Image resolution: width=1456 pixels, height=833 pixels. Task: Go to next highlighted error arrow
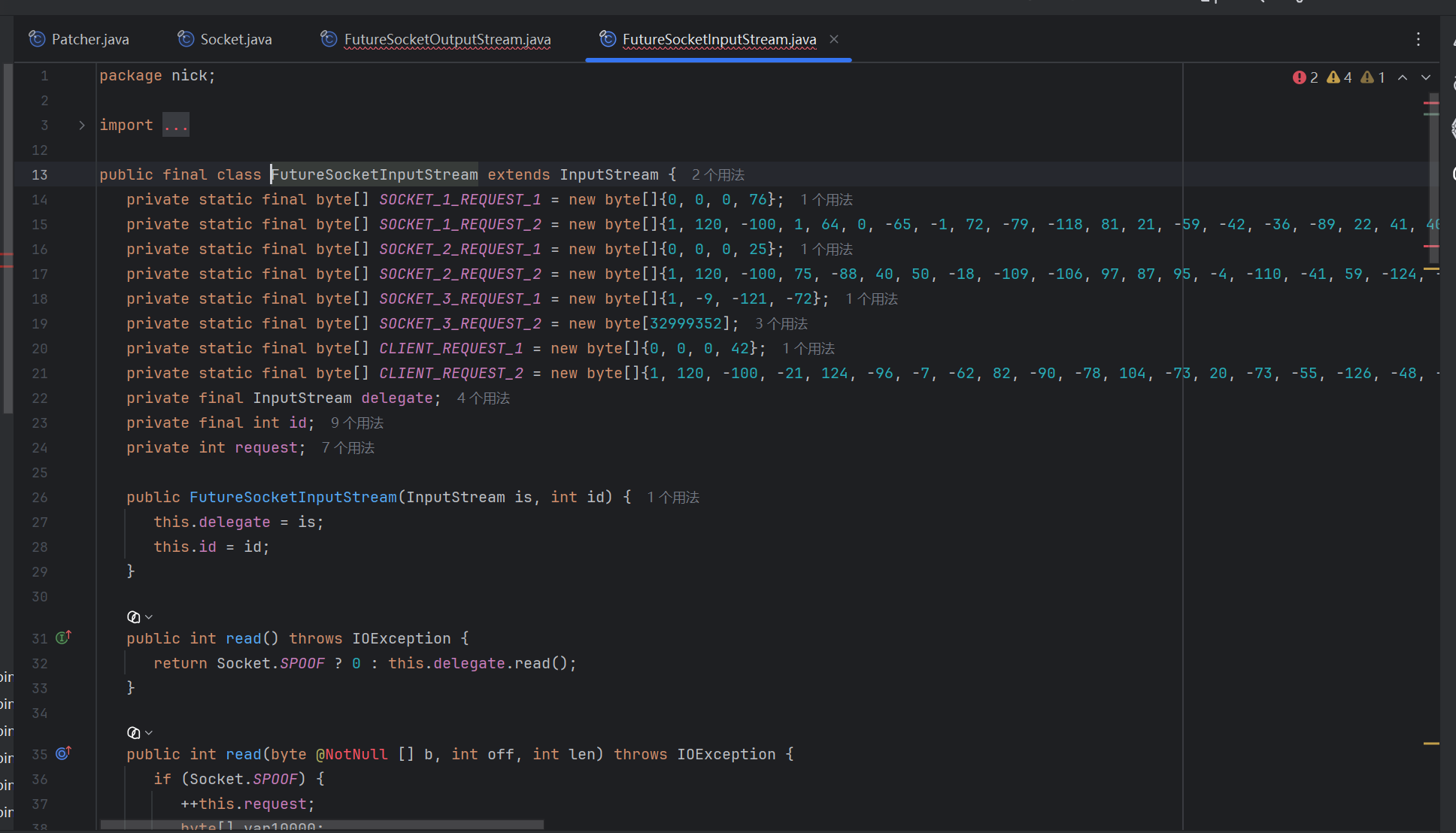(x=1426, y=77)
